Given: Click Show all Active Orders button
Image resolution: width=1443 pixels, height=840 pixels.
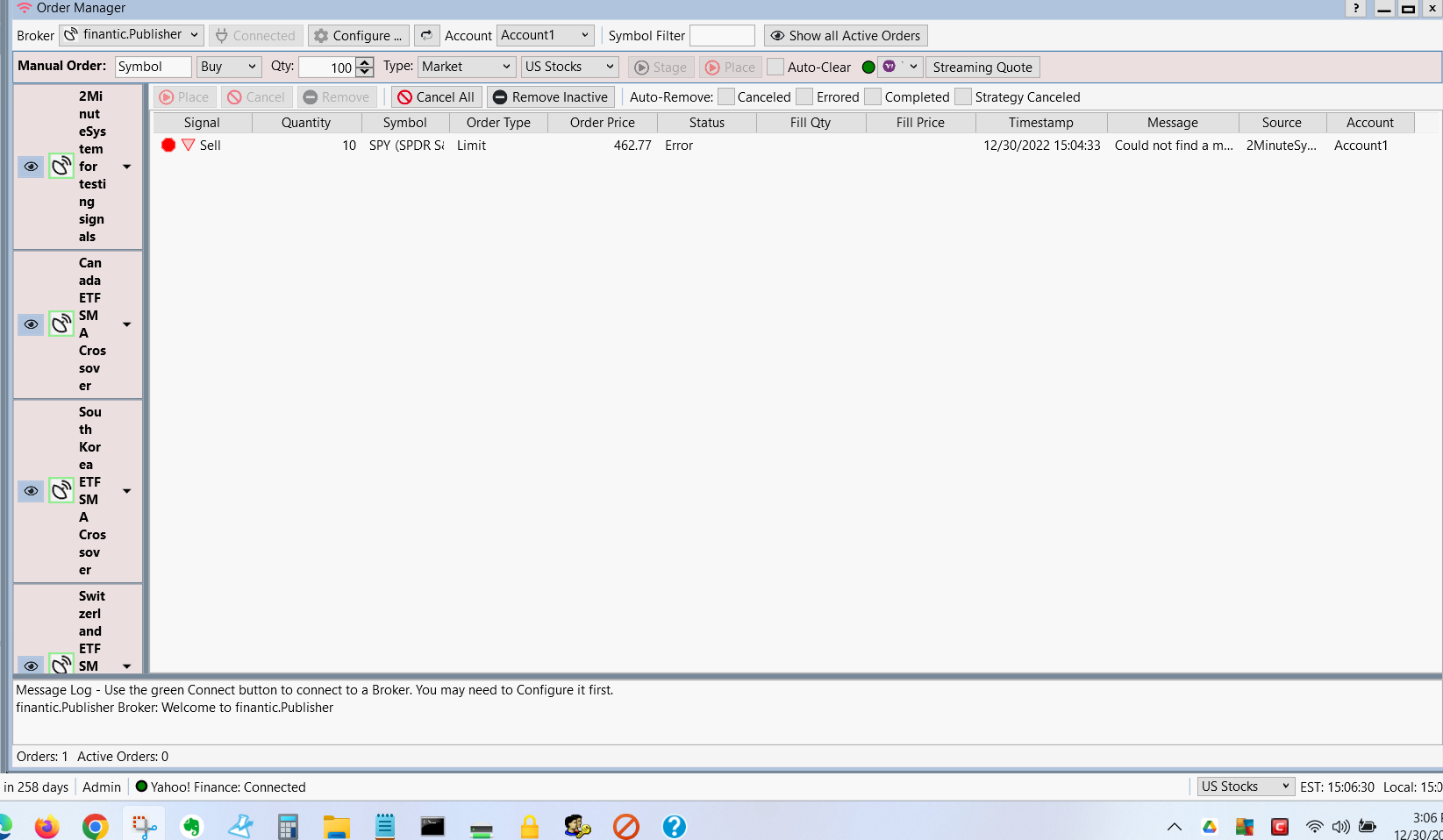Looking at the screenshot, I should point(846,35).
